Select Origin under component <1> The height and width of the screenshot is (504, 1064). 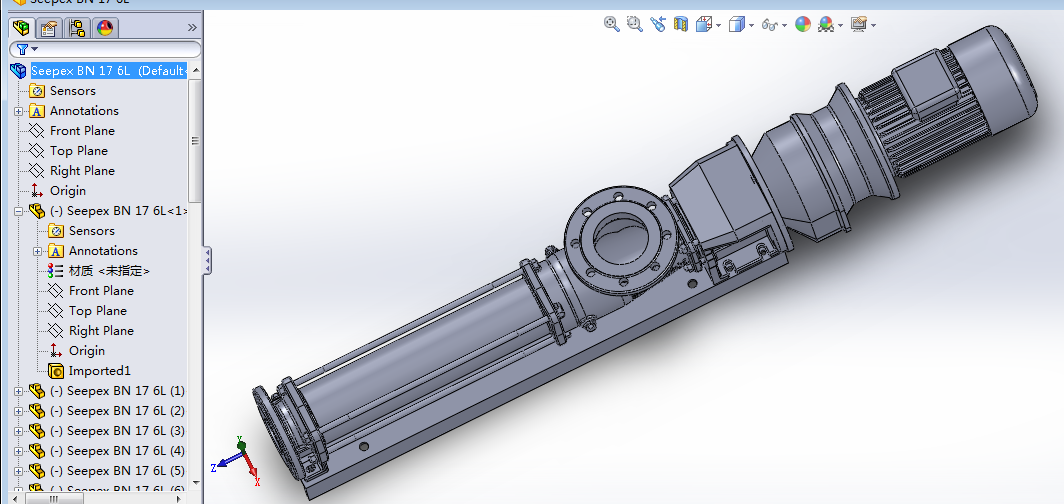point(87,351)
